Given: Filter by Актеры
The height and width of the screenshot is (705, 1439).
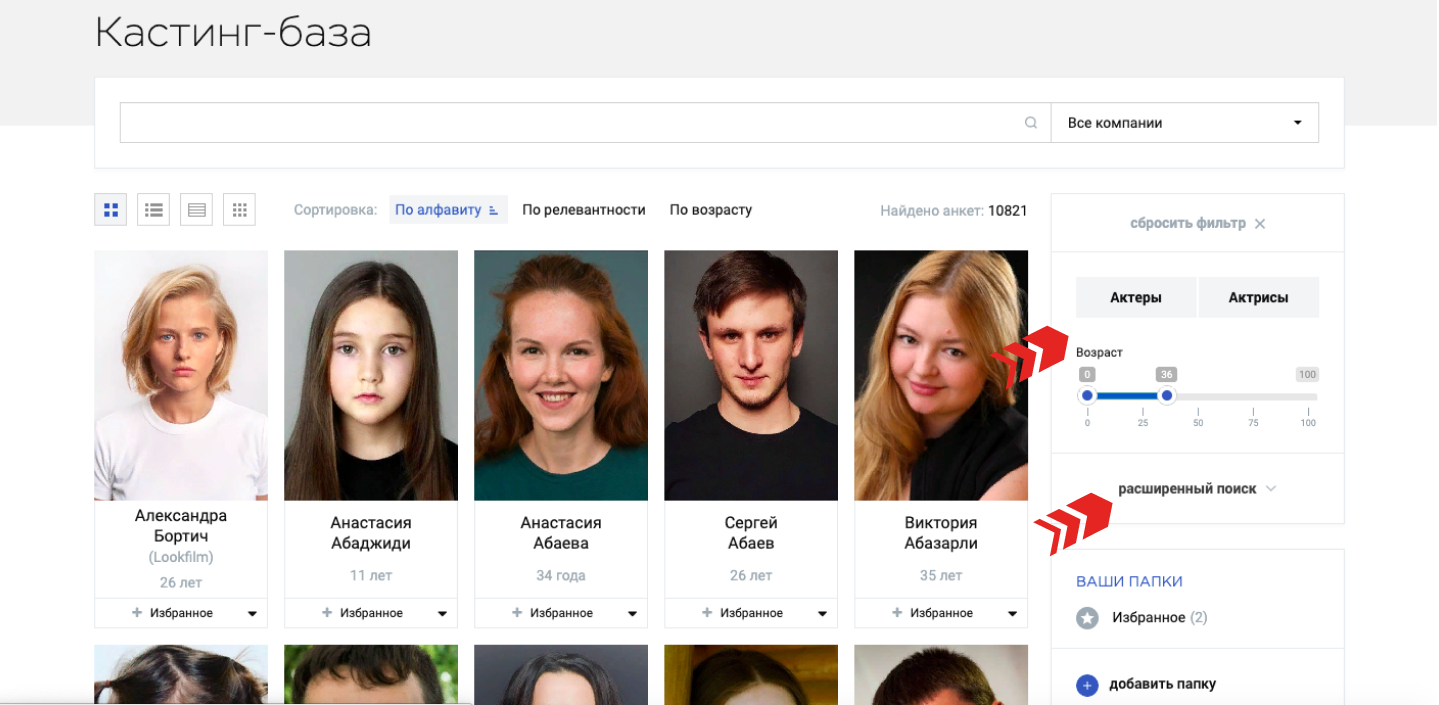Looking at the screenshot, I should pos(1136,298).
